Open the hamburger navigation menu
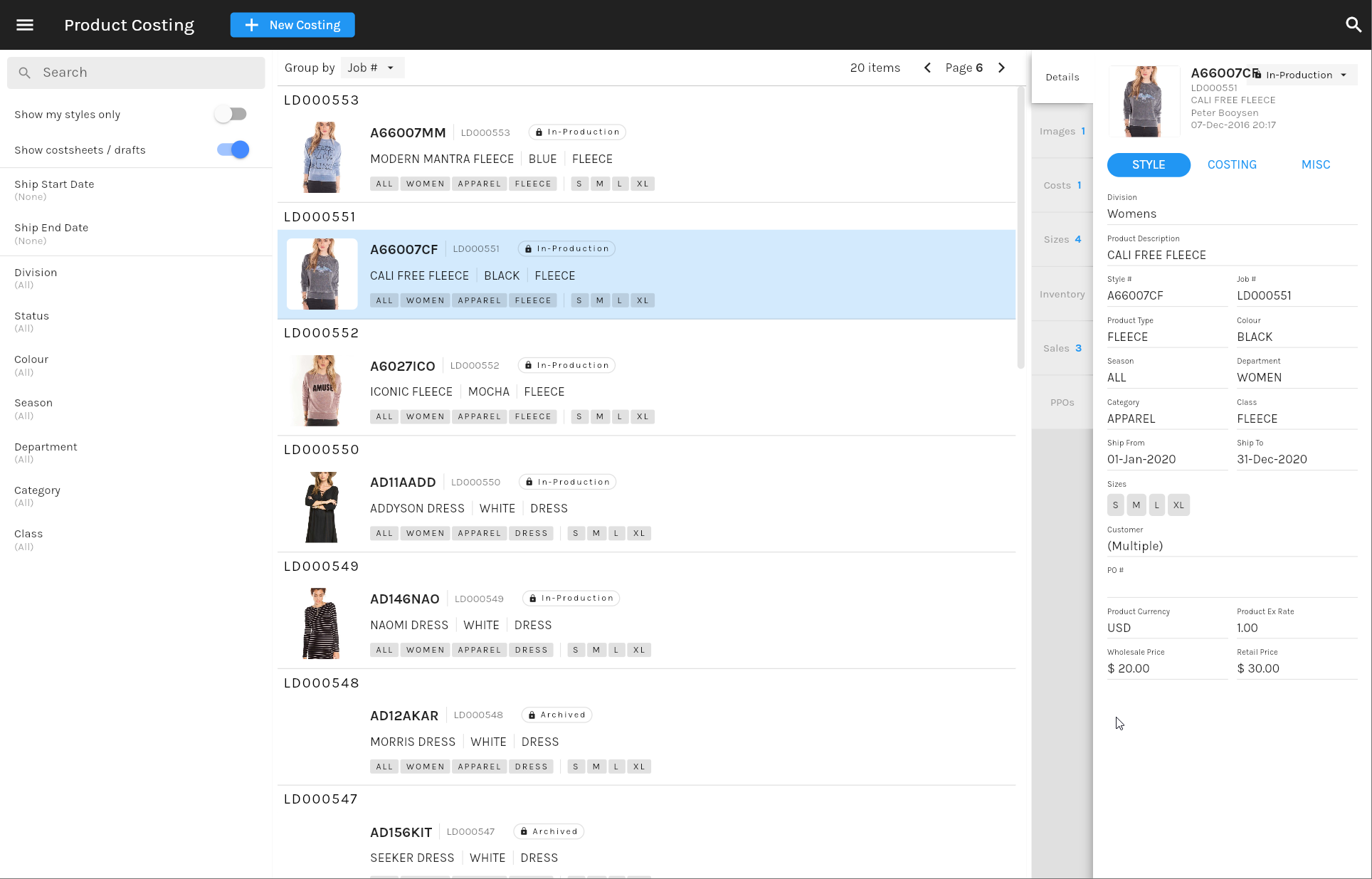Screen dimensions: 1372x879 coord(25,25)
